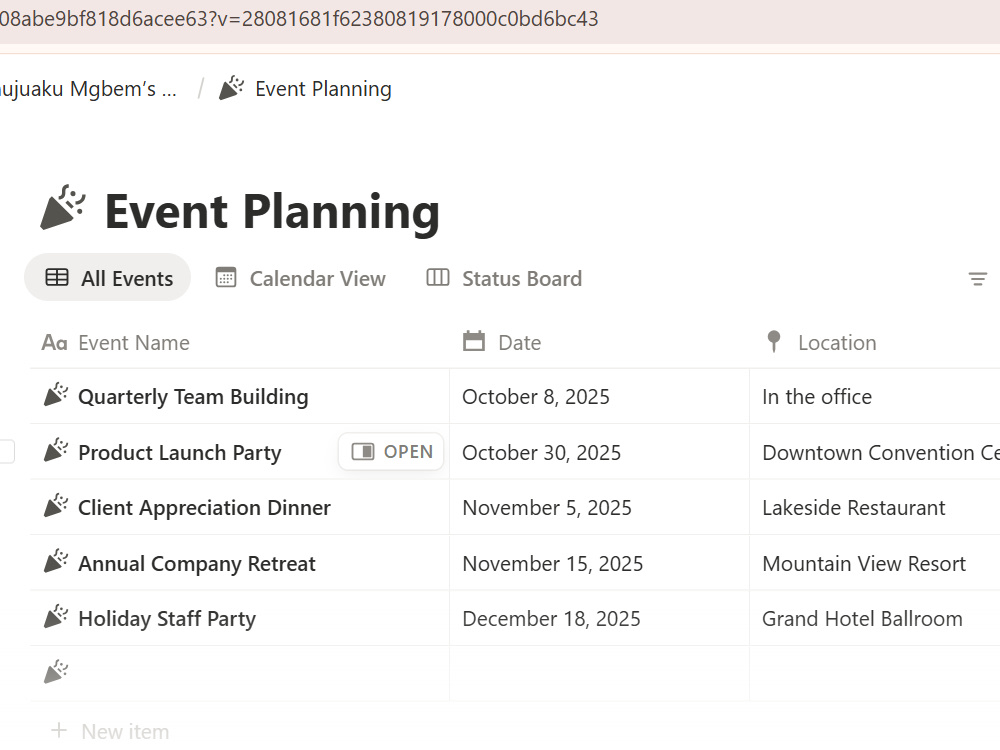Click the October 30, 2025 date cell

(x=599, y=452)
